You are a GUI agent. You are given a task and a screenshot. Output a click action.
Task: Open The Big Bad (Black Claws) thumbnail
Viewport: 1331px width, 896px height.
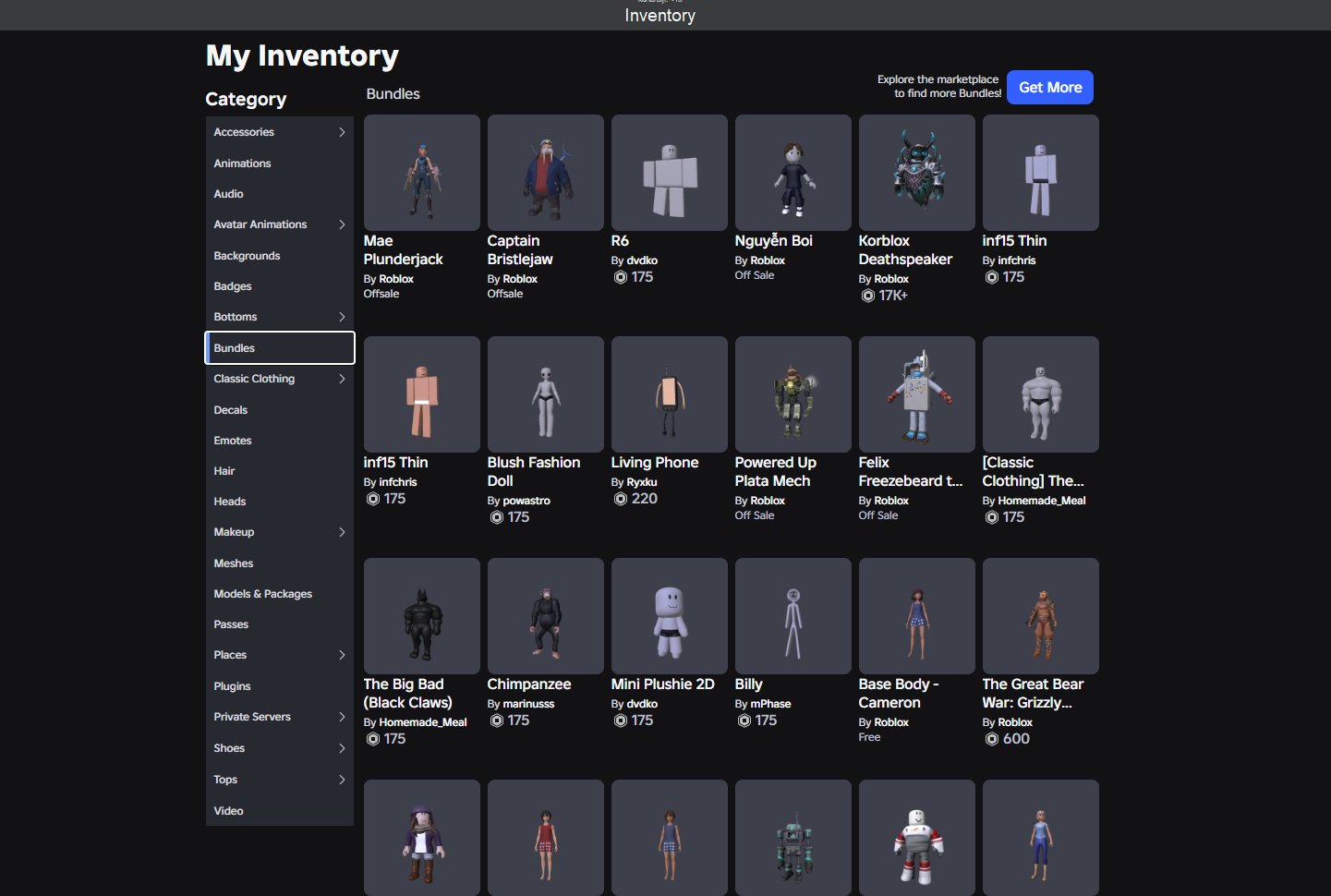(422, 616)
